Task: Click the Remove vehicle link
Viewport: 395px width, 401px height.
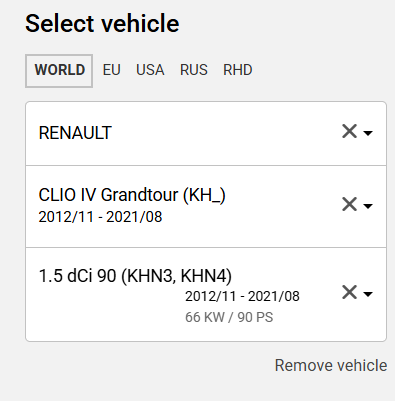Action: coord(331,365)
